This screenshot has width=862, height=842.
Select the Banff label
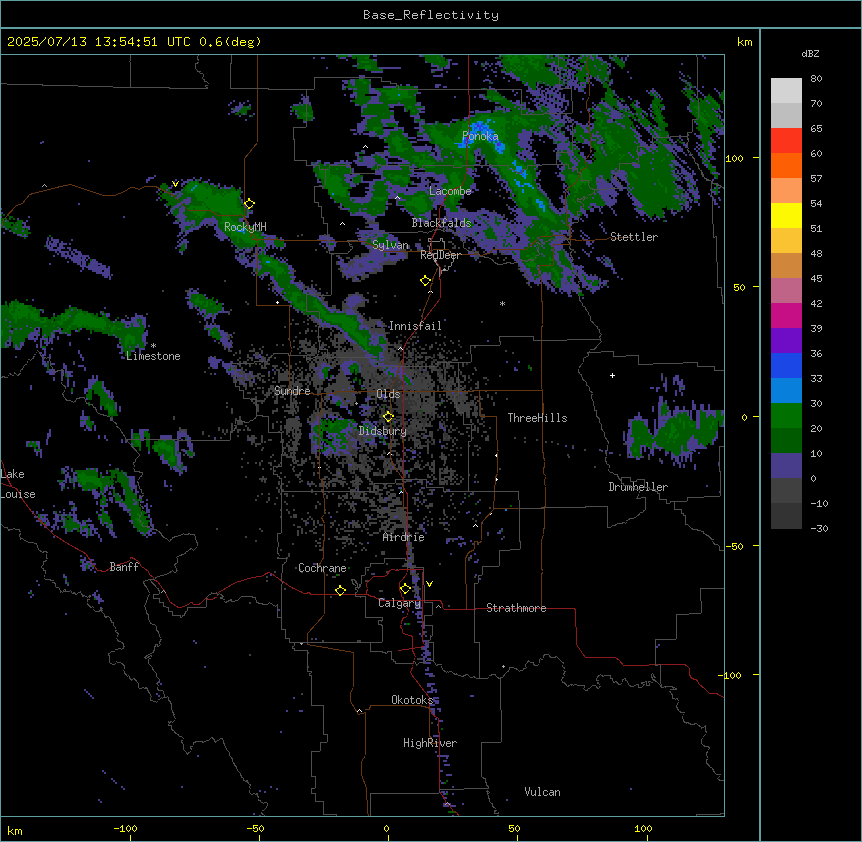124,567
